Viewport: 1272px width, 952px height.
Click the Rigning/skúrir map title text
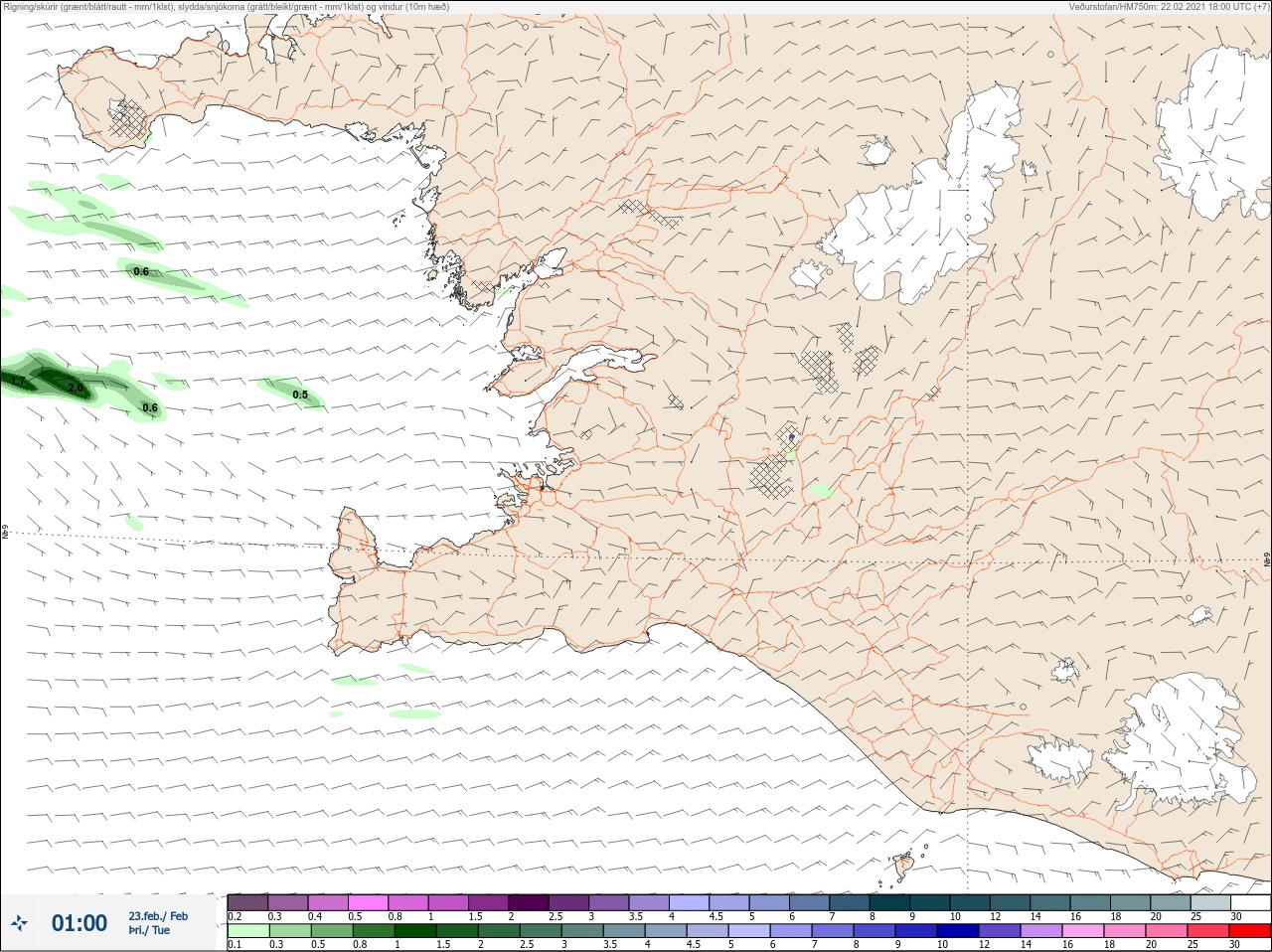coord(227,6)
